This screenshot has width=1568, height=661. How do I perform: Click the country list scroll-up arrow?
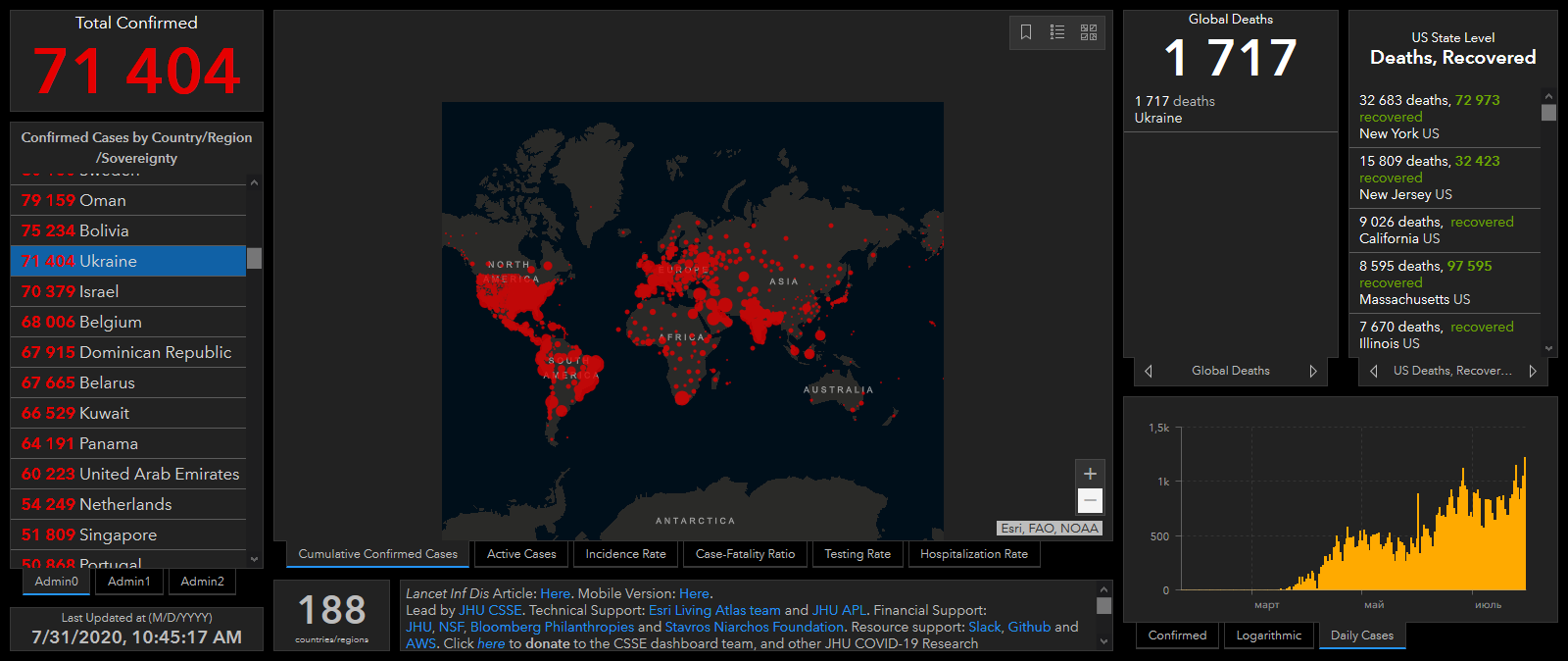[x=255, y=182]
